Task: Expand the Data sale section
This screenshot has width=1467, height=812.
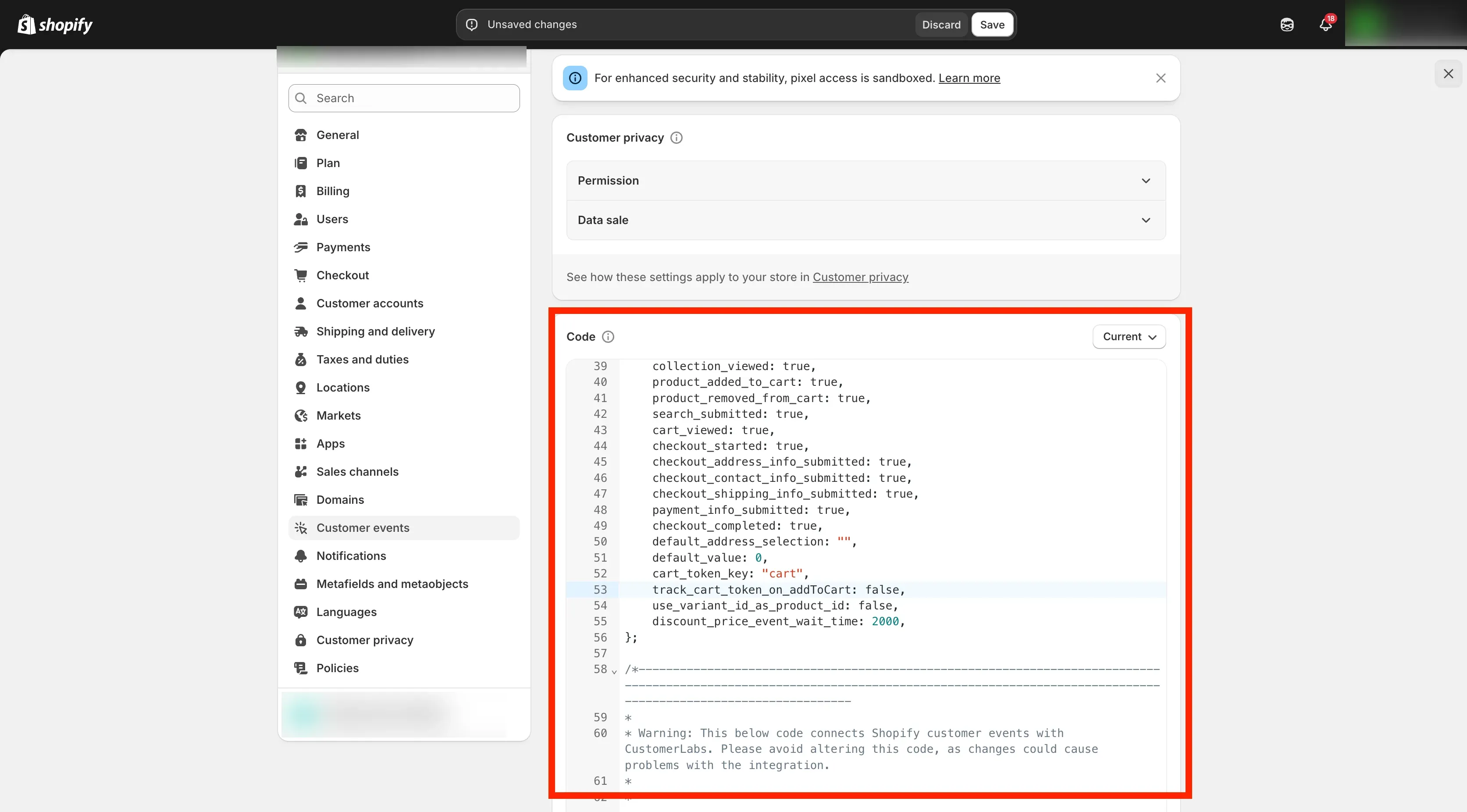Action: [866, 220]
